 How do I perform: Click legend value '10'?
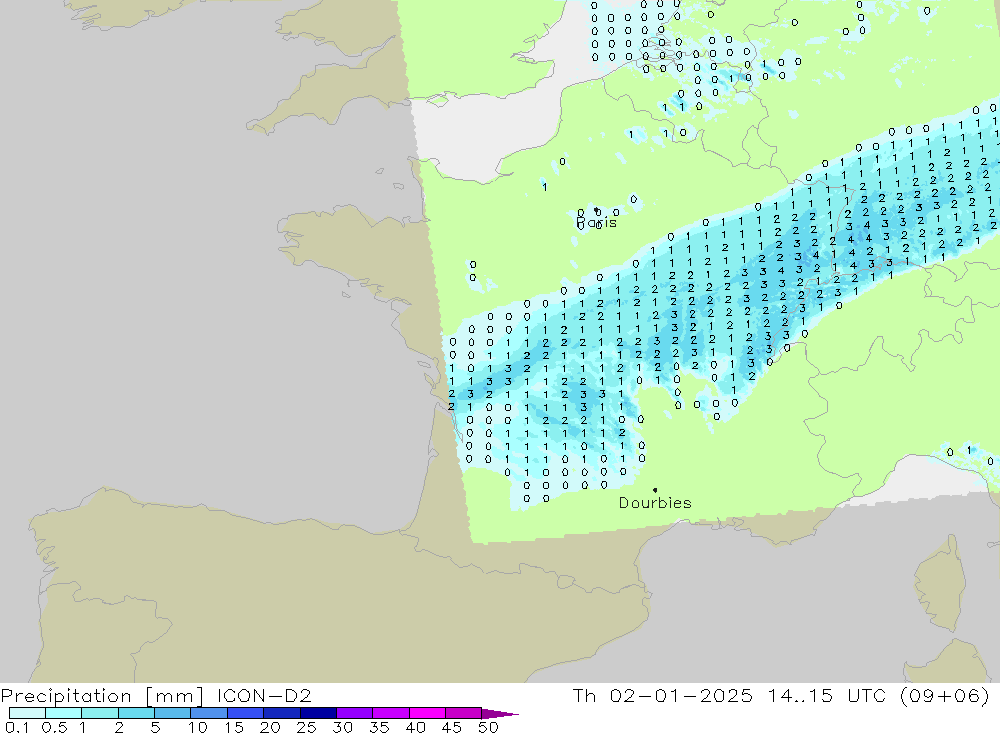pyautogui.click(x=198, y=727)
